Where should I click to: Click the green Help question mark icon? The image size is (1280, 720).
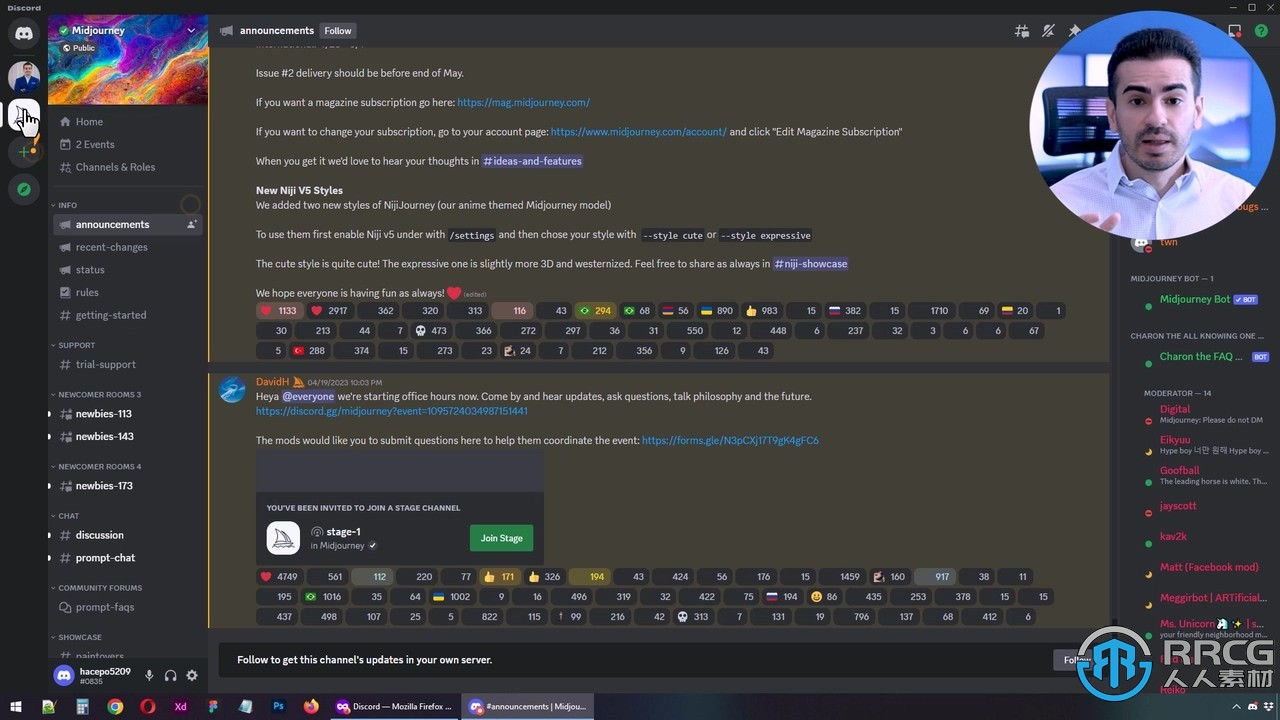1261,31
